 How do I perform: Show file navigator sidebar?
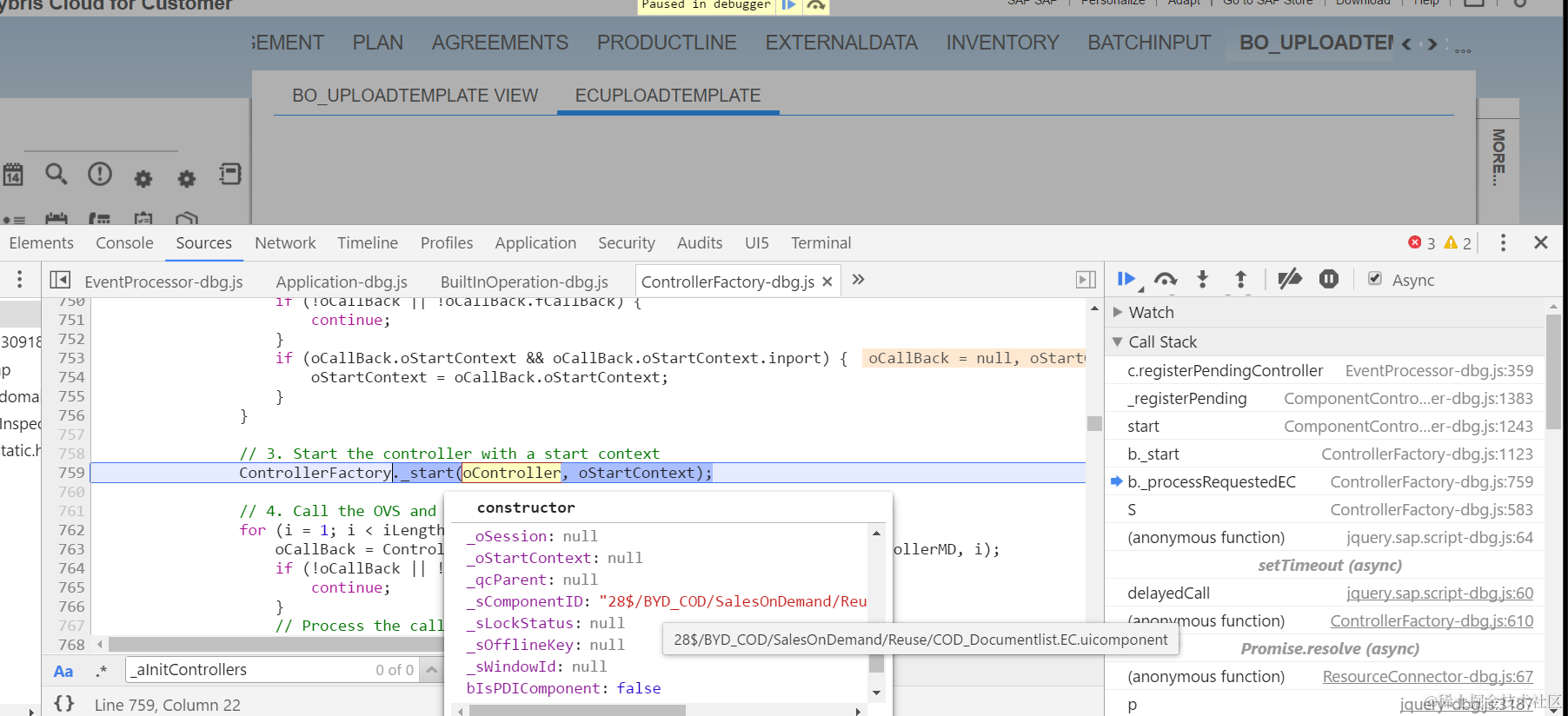60,280
